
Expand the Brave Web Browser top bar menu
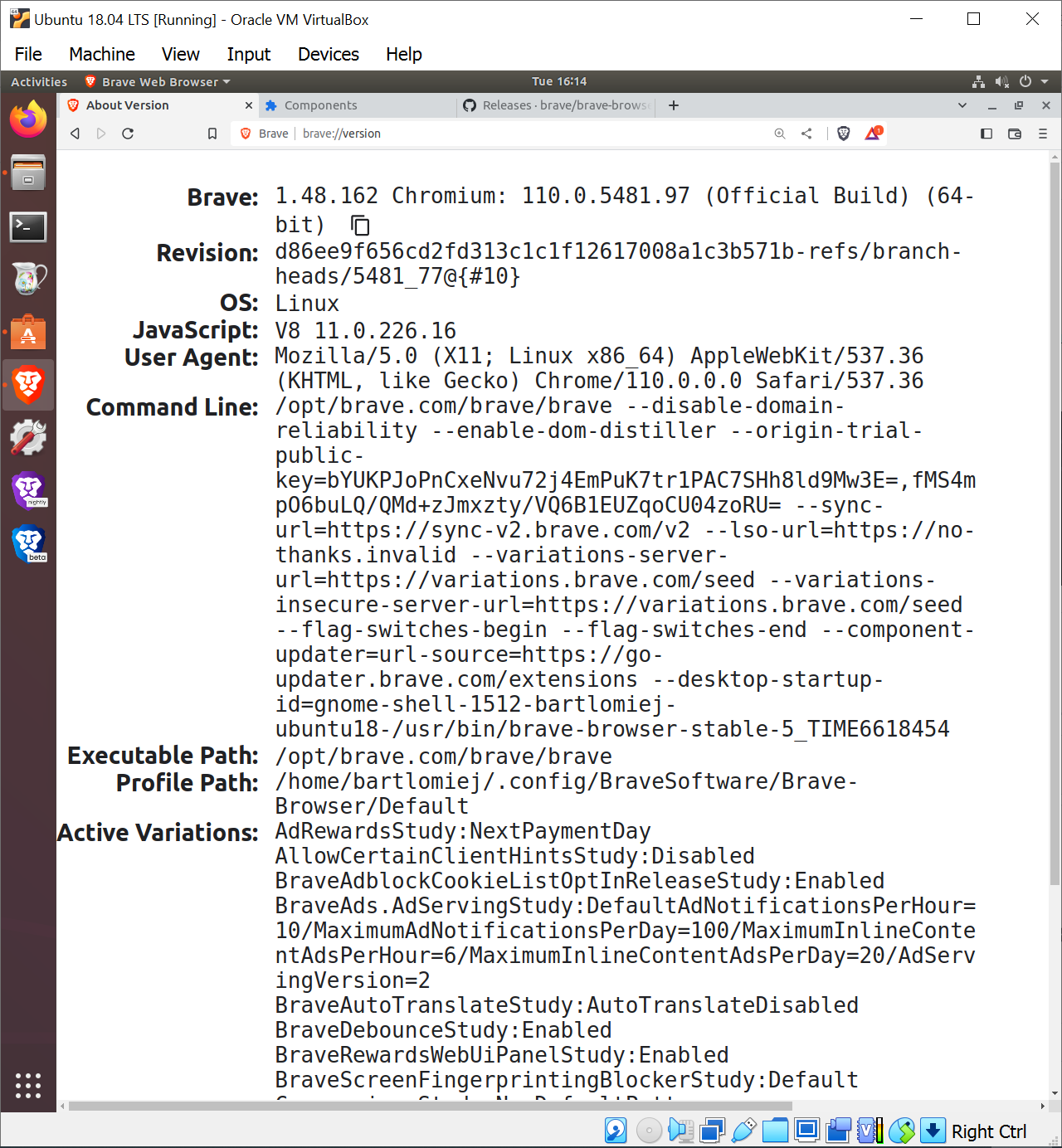click(x=158, y=81)
